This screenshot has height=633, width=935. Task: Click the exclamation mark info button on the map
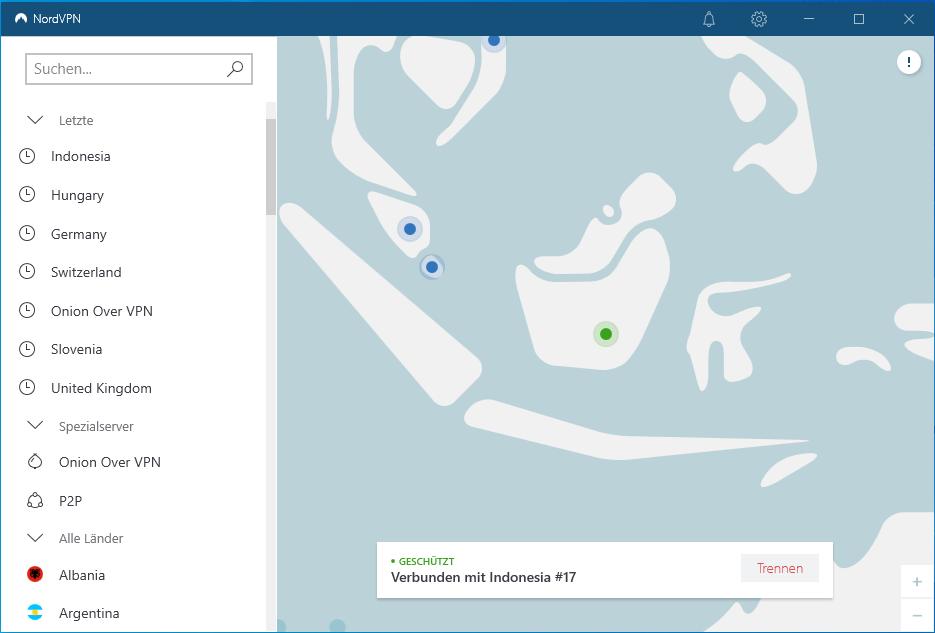coord(908,61)
